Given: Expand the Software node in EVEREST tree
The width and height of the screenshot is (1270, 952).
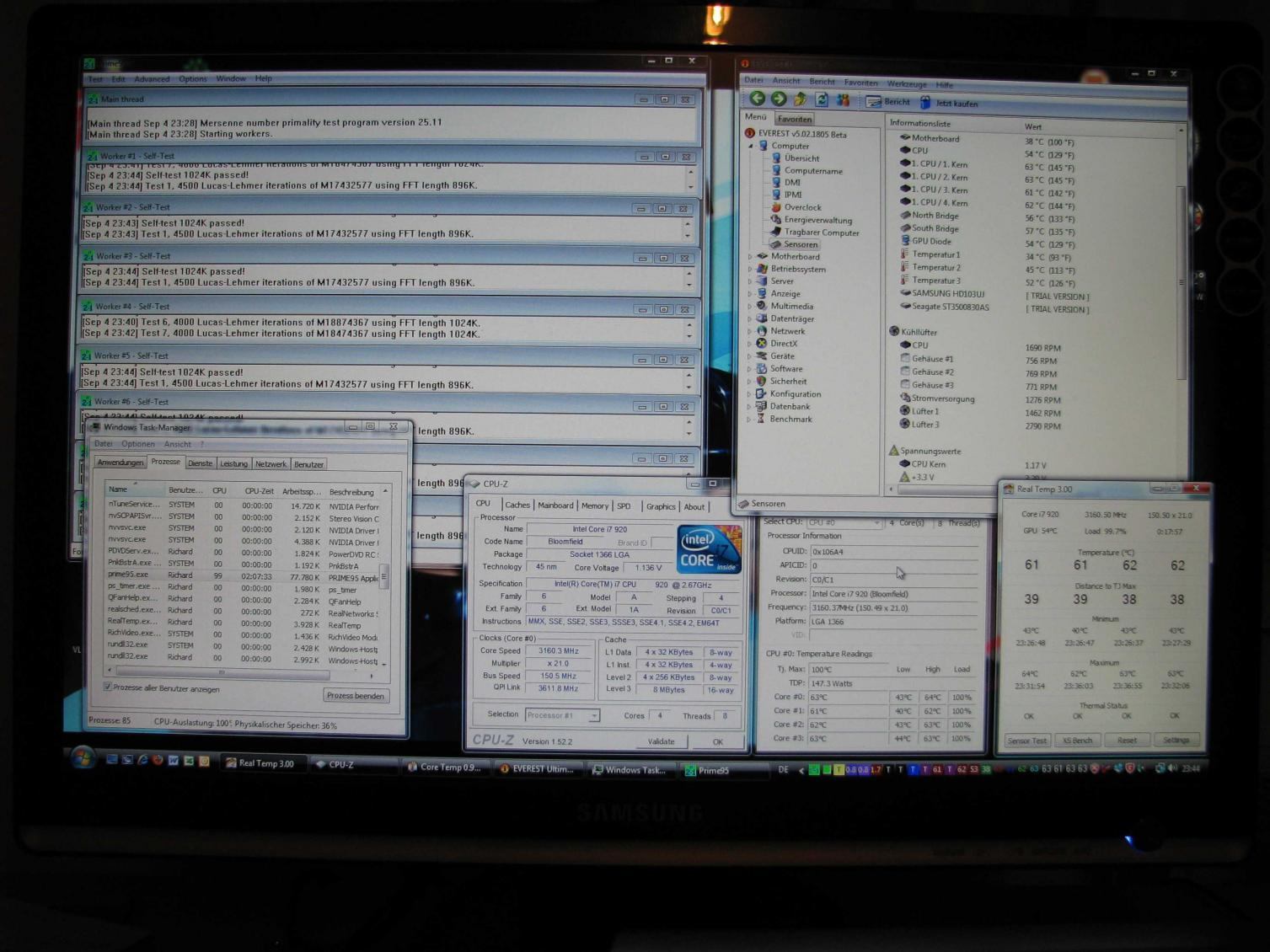Looking at the screenshot, I should pyautogui.click(x=750, y=369).
